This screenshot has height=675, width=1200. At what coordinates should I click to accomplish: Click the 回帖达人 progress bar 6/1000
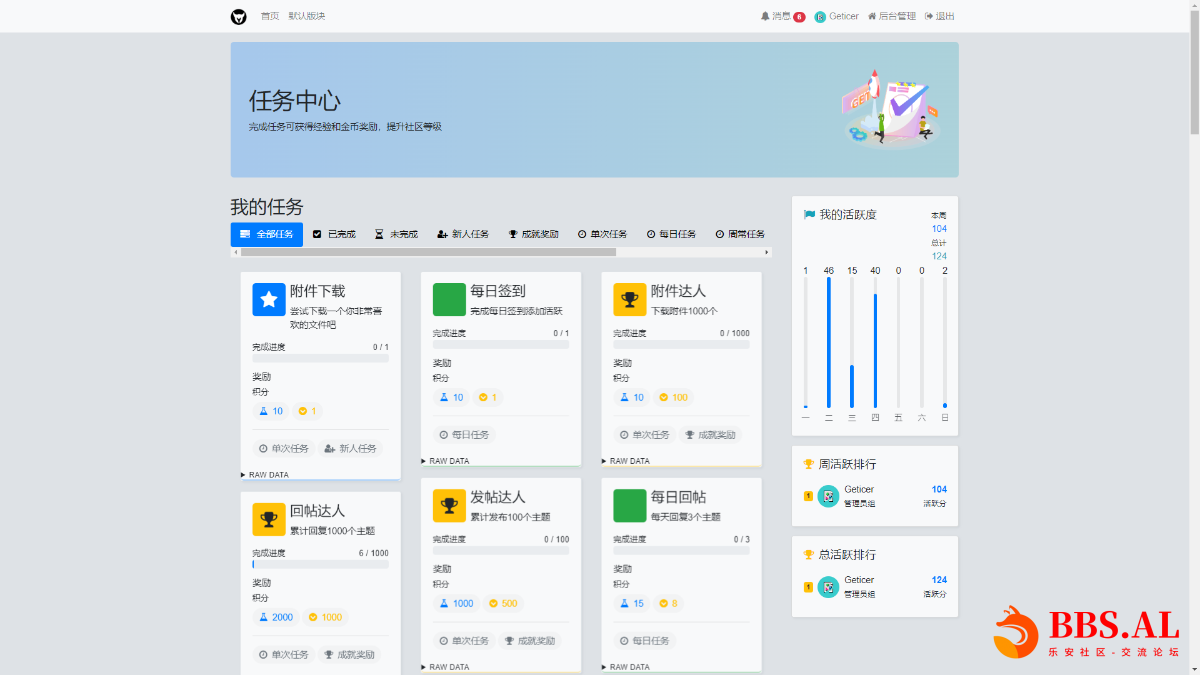pos(320,564)
